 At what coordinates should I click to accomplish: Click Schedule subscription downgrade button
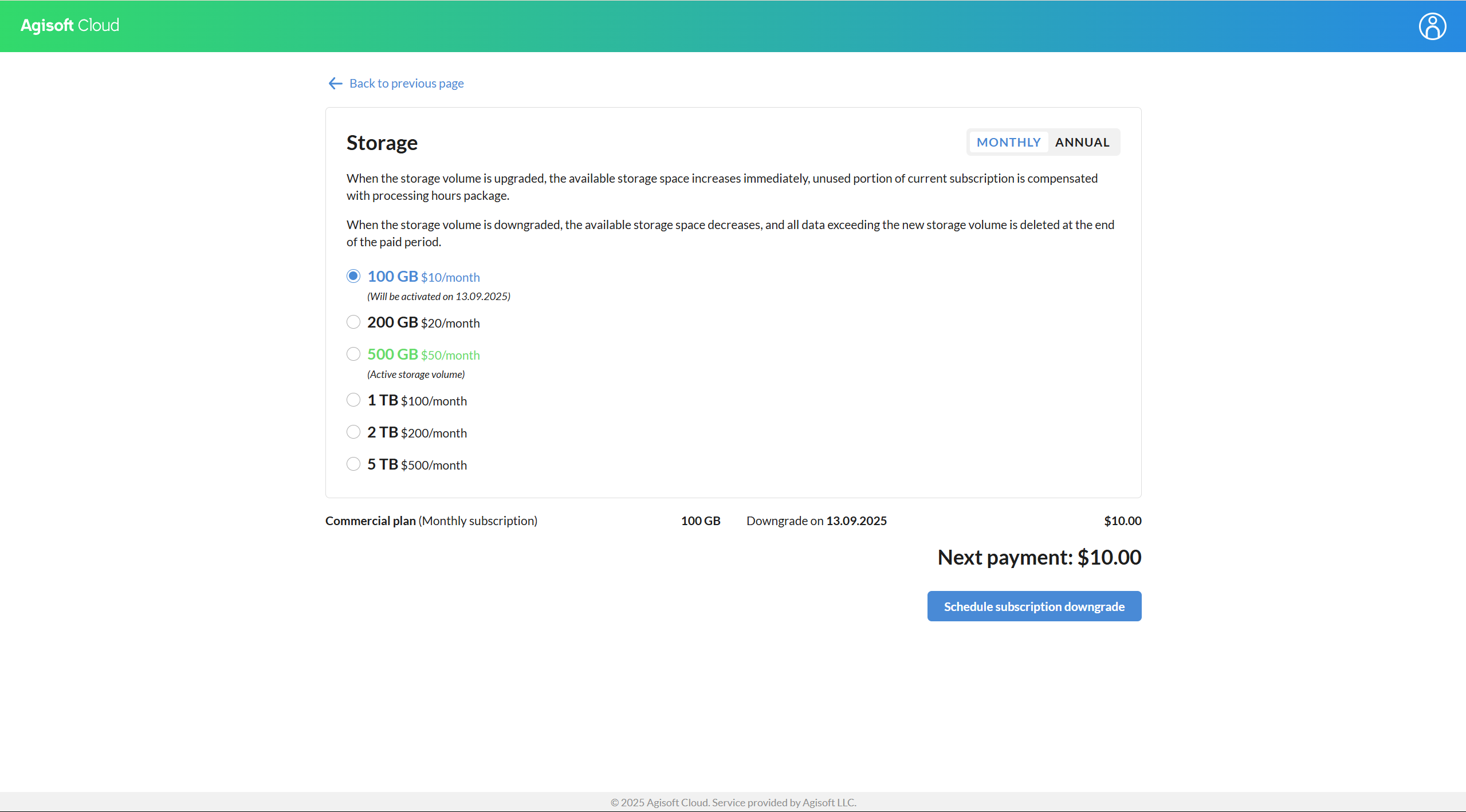pos(1034,606)
